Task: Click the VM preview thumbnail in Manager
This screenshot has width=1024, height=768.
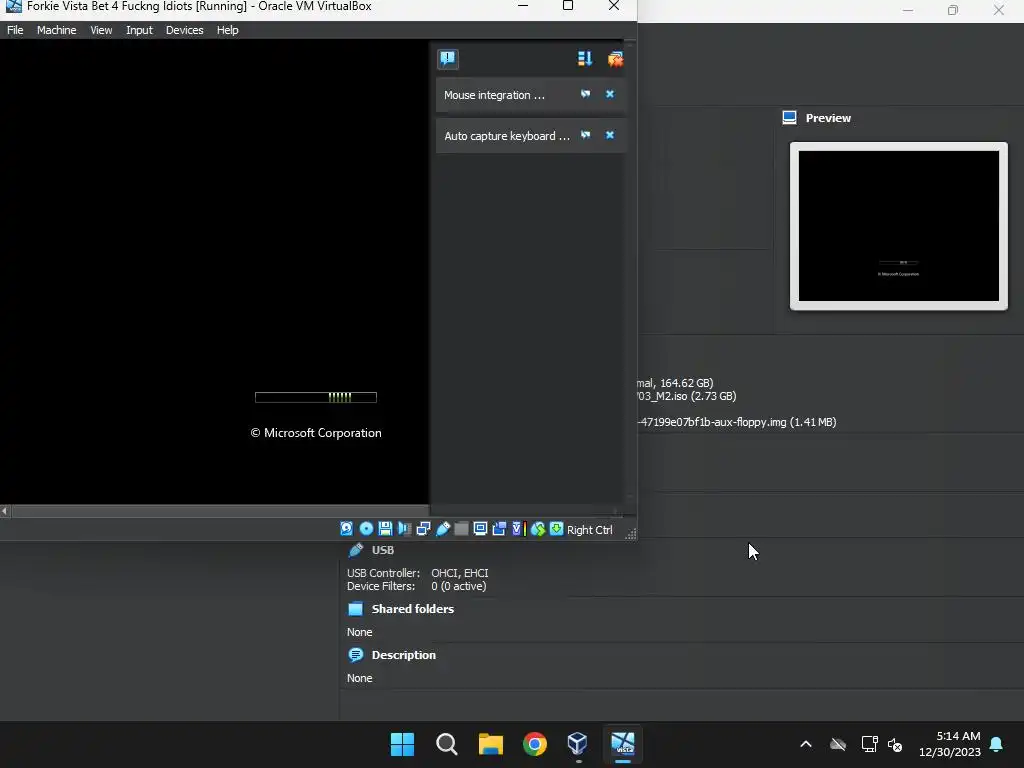Action: pyautogui.click(x=899, y=226)
